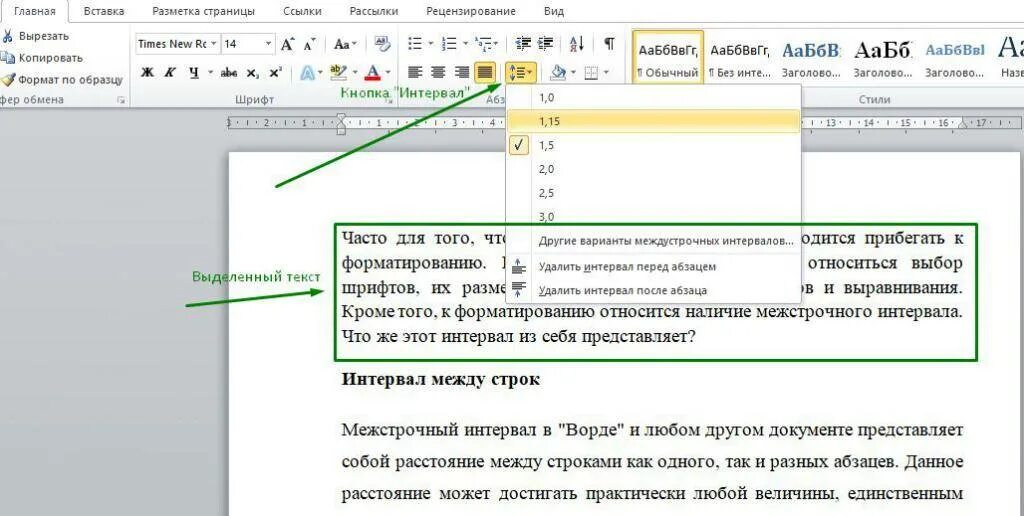Open the font size 14 dropdown
The image size is (1024, 516).
pyautogui.click(x=268, y=44)
